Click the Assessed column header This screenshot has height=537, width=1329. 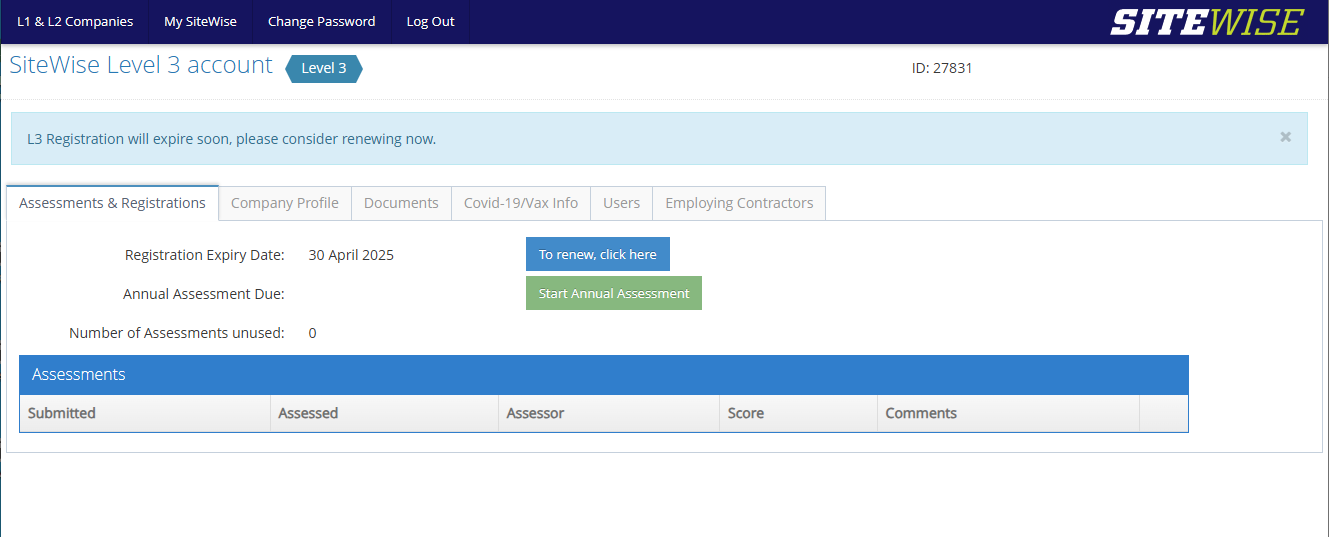click(x=384, y=413)
